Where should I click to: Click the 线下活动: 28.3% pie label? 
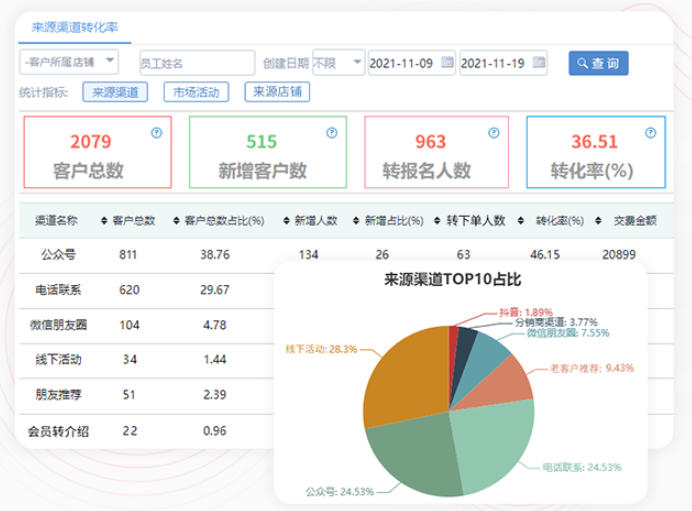tap(321, 349)
